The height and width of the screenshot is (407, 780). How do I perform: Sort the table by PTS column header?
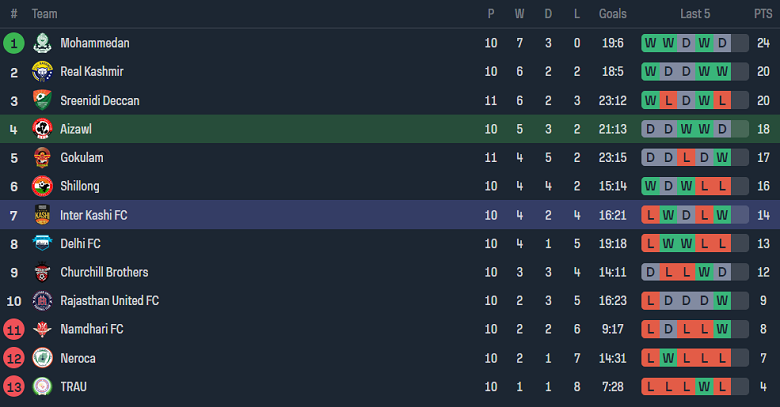click(763, 14)
